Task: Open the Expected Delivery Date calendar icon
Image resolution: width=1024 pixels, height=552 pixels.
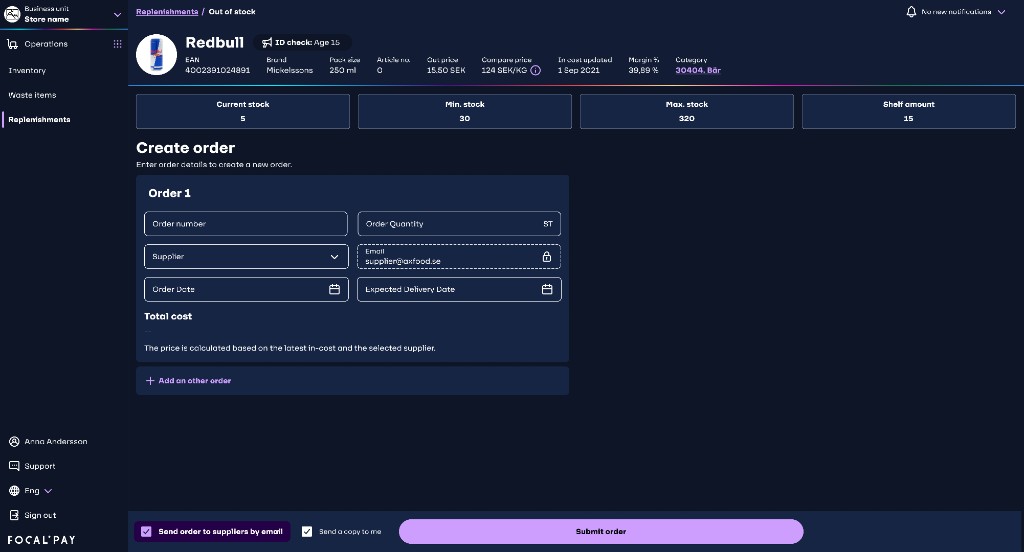Action: 547,289
